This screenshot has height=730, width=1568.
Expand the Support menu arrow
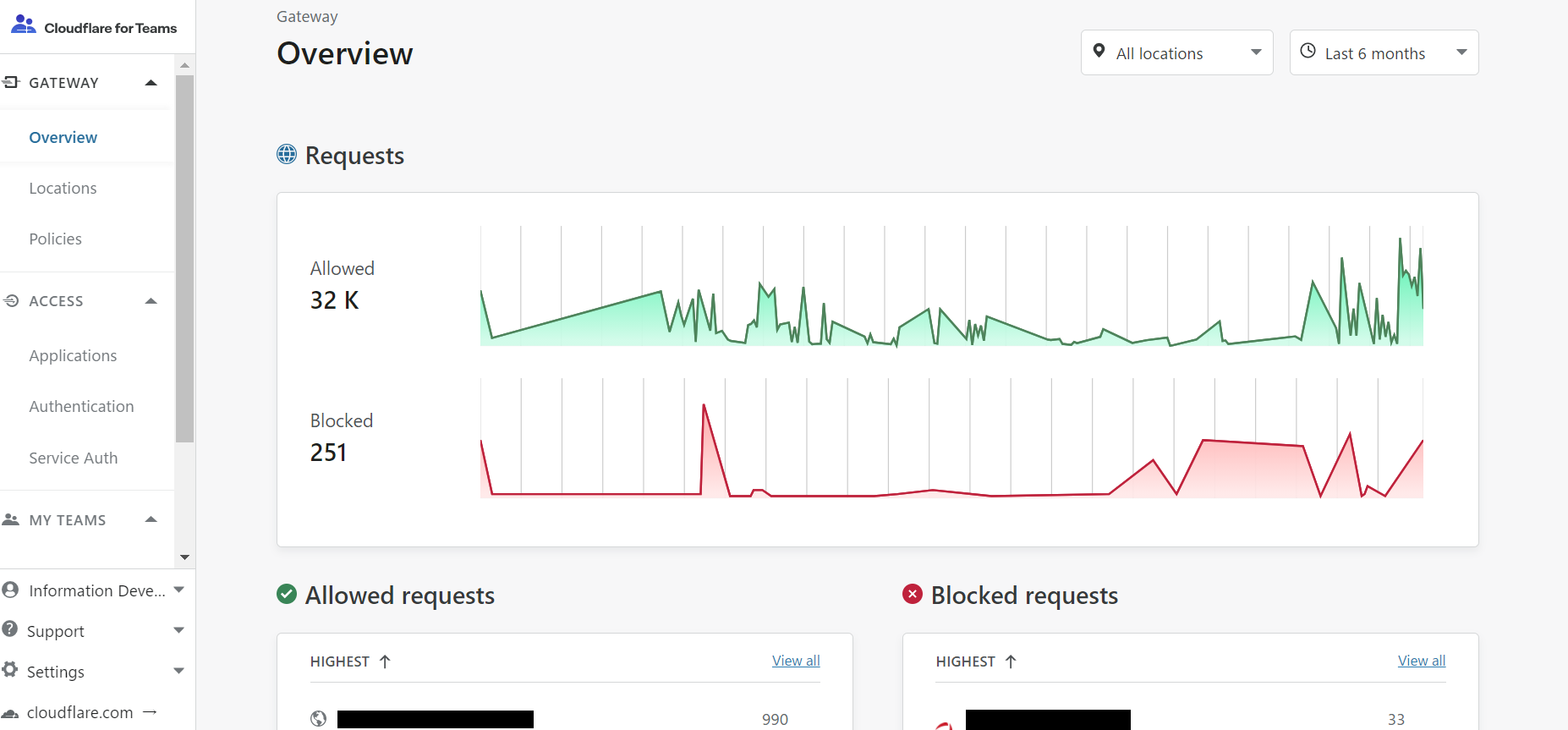(x=178, y=630)
